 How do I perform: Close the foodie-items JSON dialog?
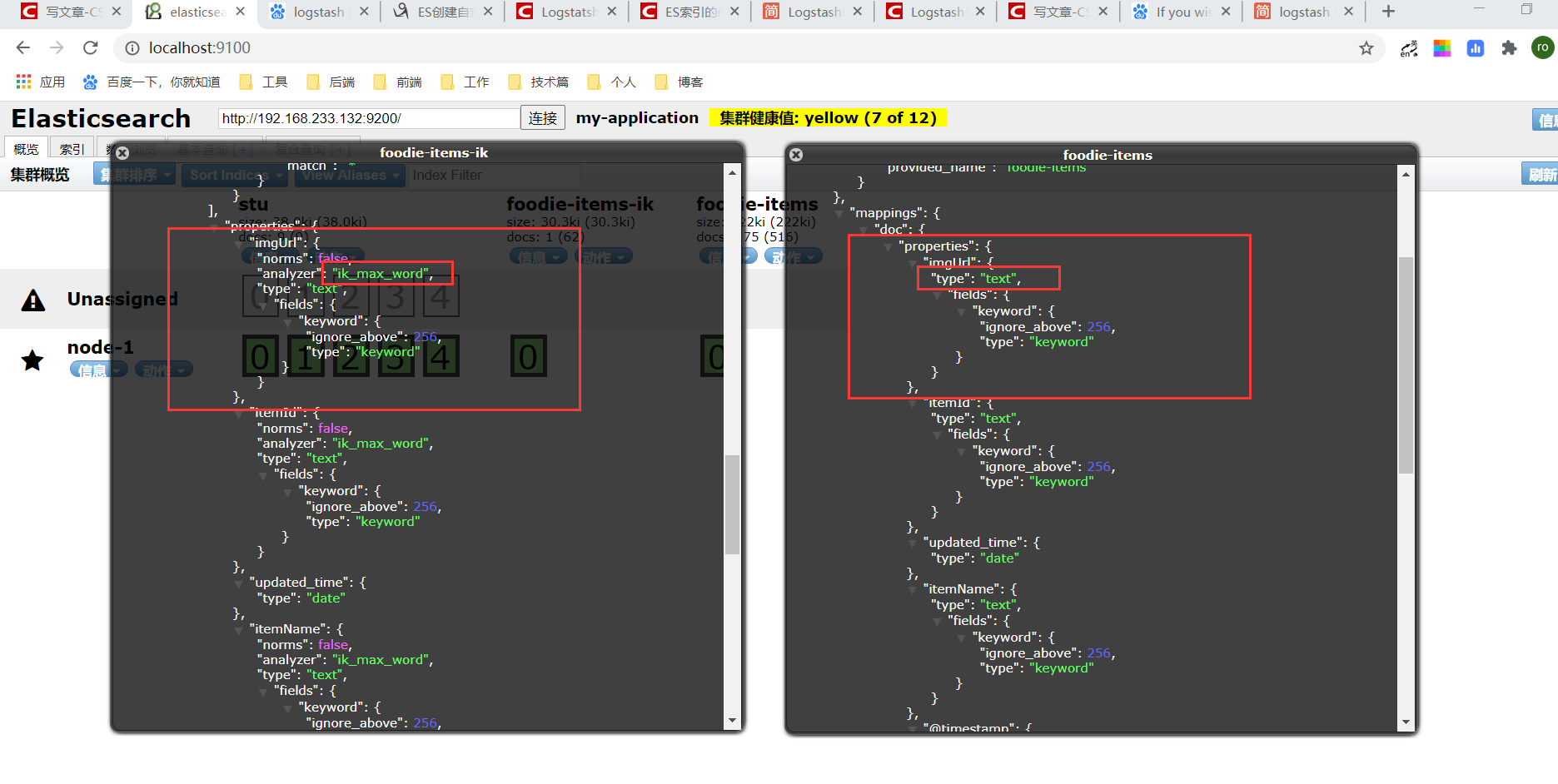(796, 155)
